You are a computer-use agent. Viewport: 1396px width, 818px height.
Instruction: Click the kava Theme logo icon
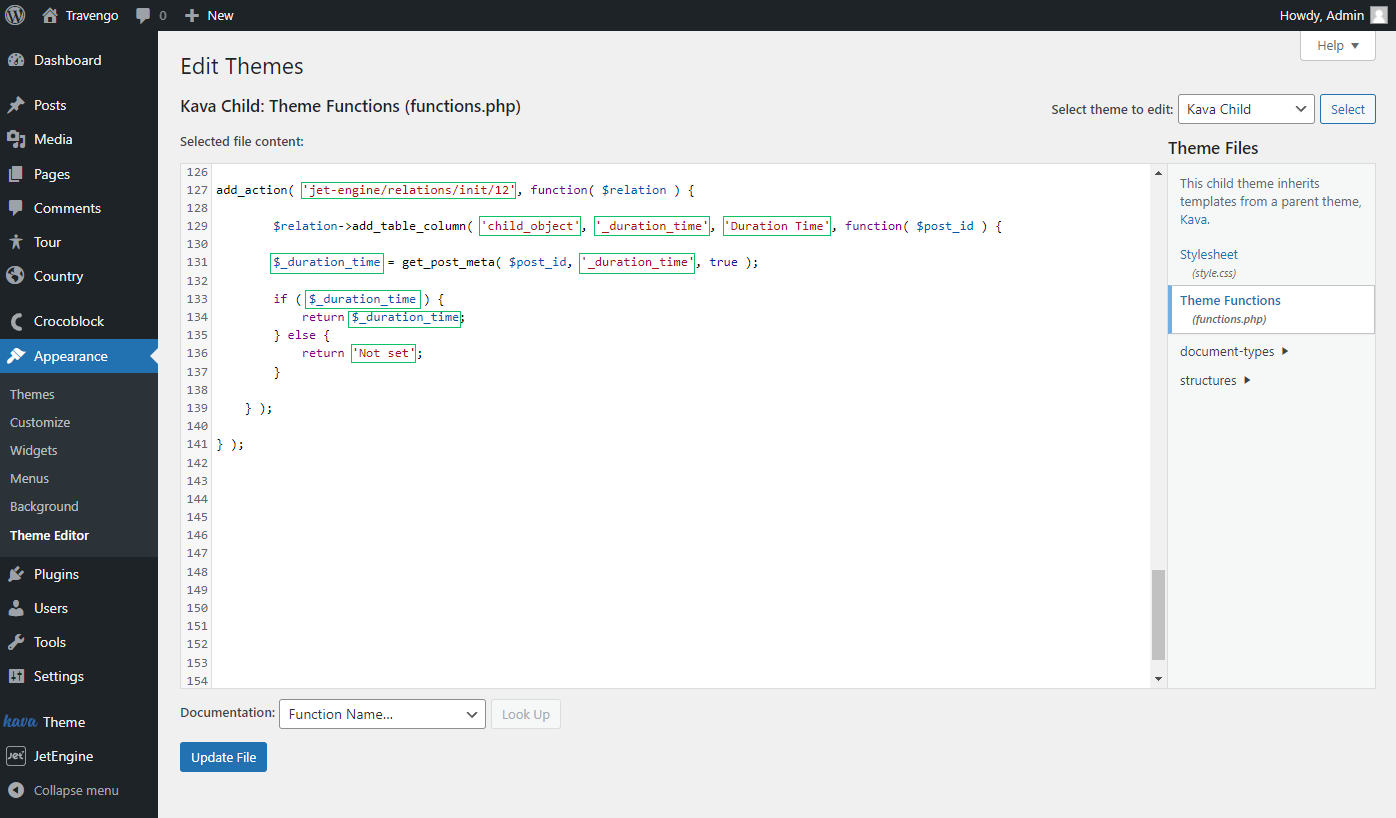[x=20, y=721]
